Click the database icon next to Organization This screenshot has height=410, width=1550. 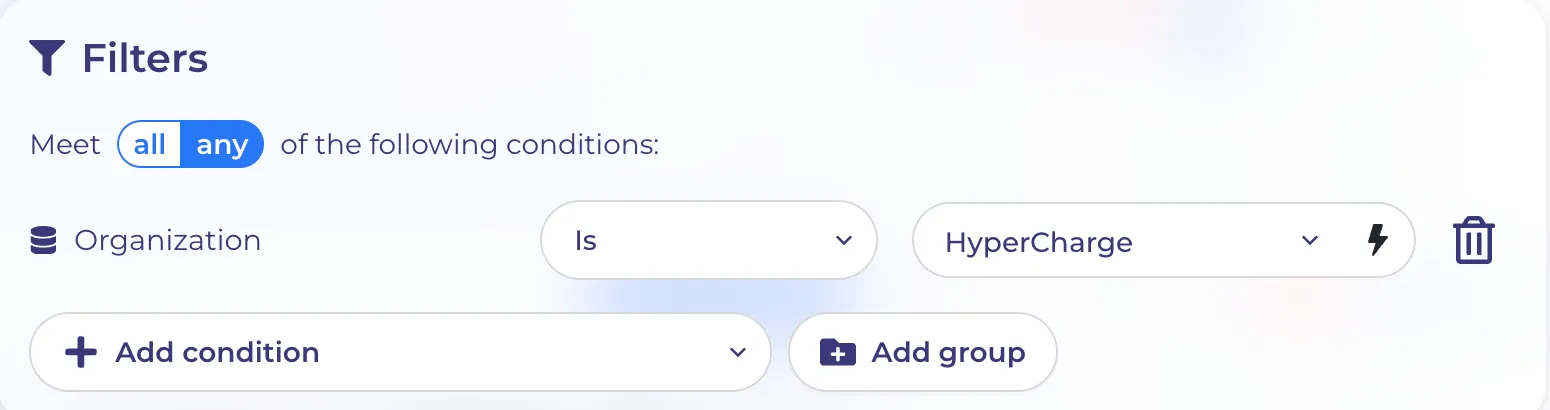(43, 241)
